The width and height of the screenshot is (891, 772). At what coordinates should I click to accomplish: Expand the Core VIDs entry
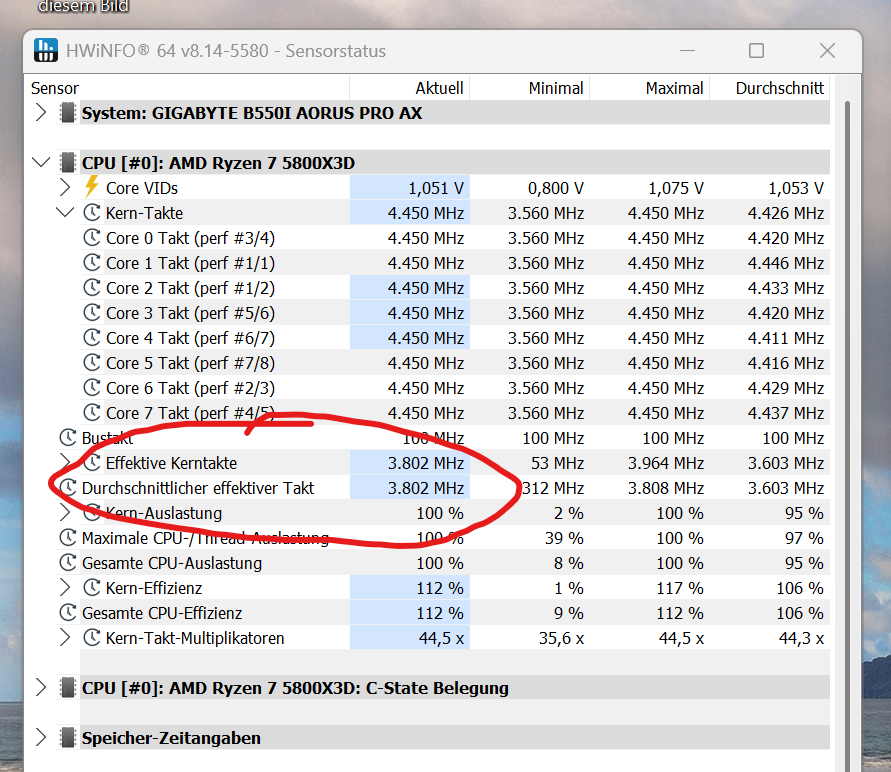coord(65,187)
